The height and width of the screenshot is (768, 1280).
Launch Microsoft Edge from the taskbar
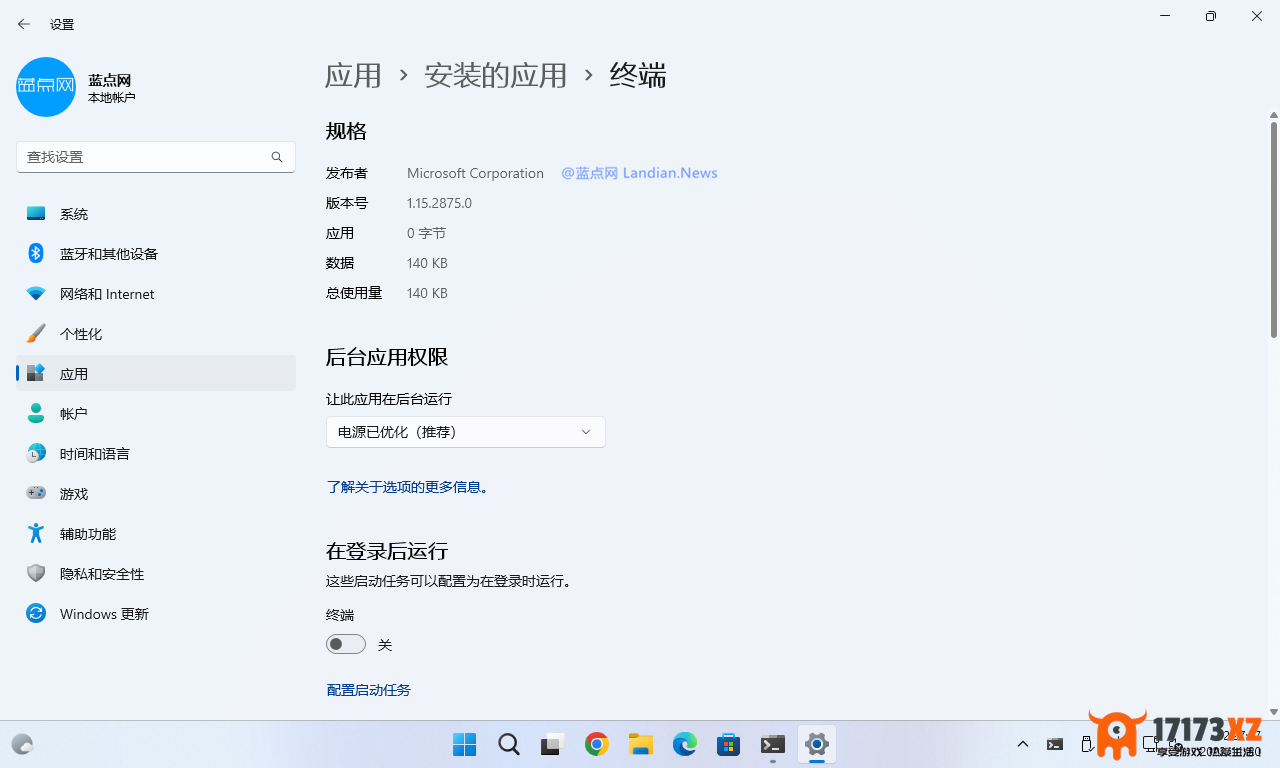[685, 744]
